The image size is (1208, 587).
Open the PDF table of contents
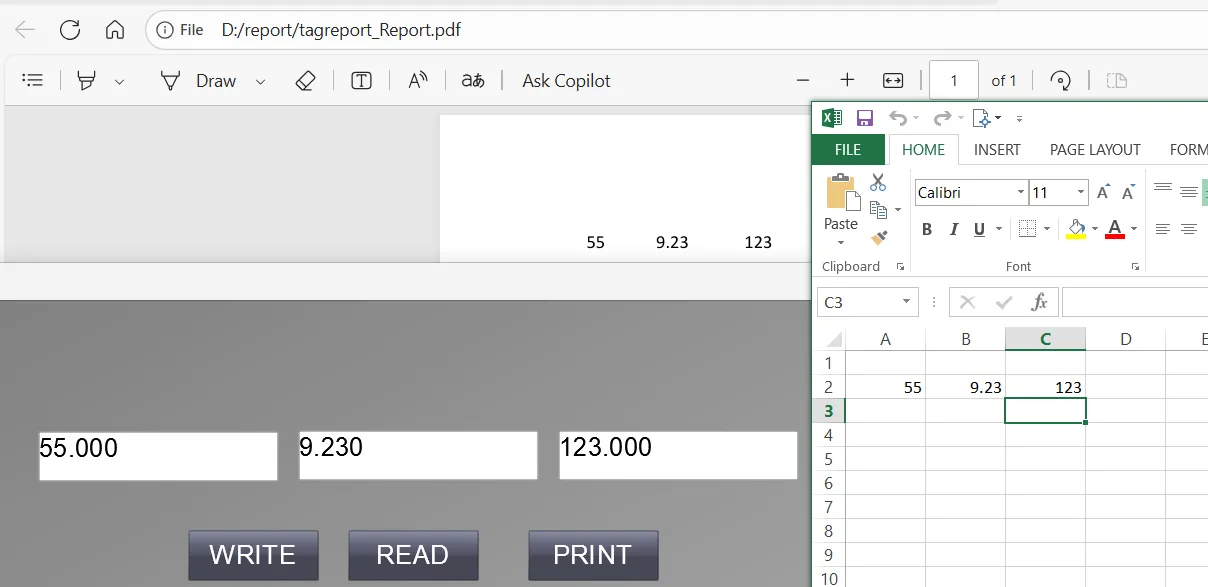click(x=33, y=80)
